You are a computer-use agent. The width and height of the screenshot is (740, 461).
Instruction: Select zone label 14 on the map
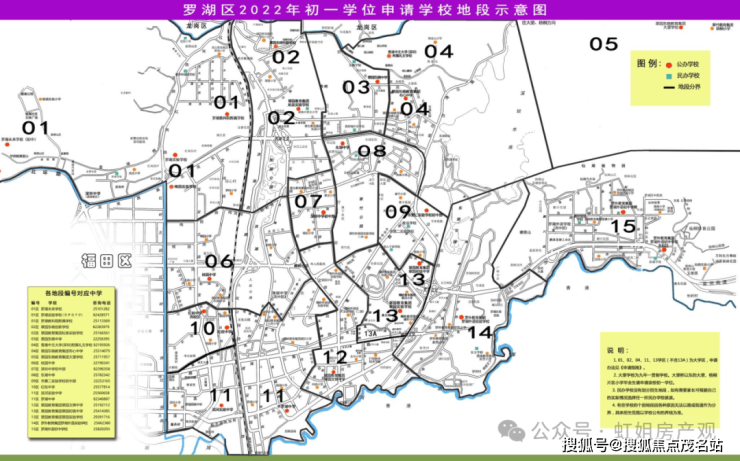(x=479, y=333)
